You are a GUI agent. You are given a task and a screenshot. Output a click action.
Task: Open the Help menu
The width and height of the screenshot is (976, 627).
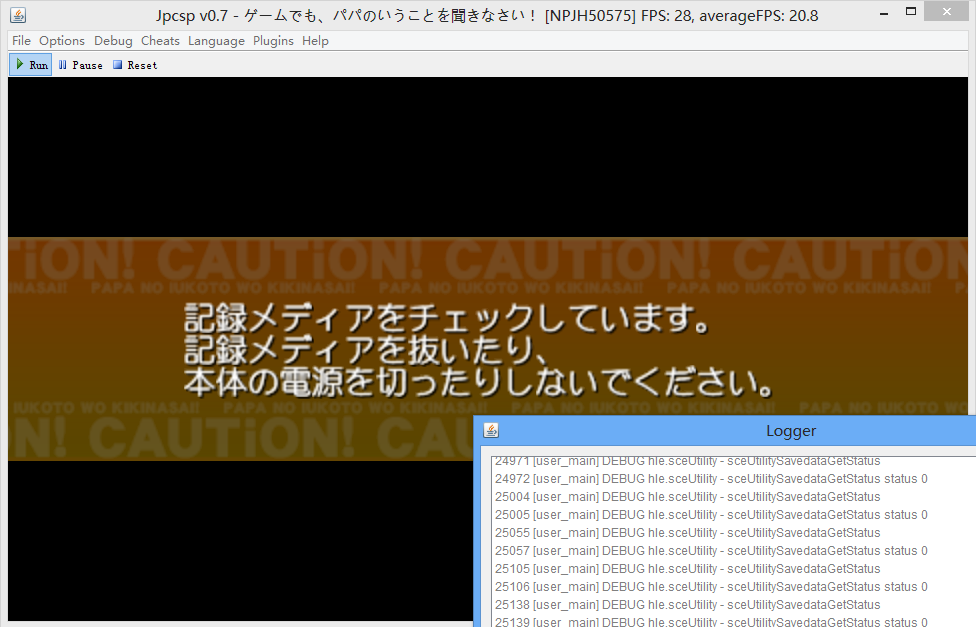[x=315, y=41]
